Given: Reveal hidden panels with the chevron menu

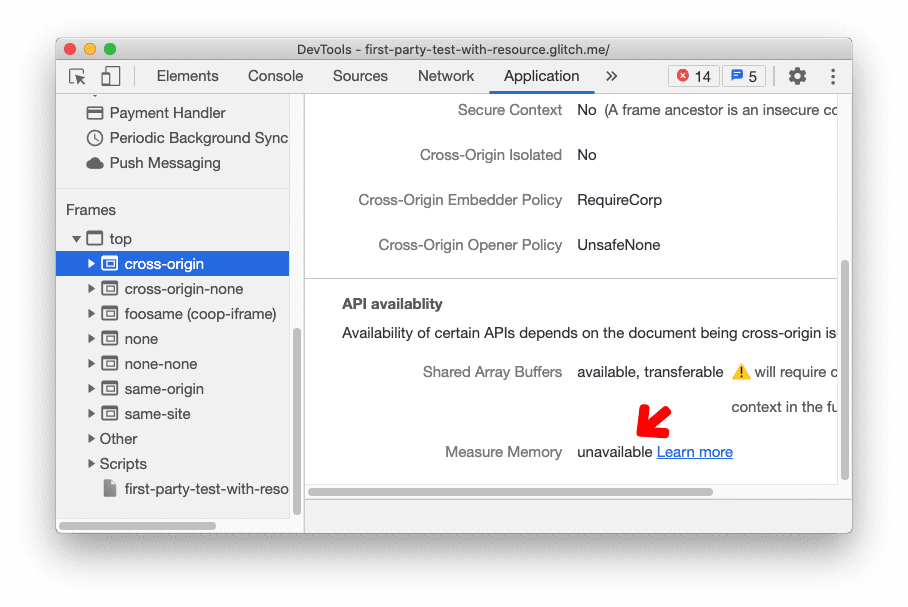Looking at the screenshot, I should (x=611, y=76).
